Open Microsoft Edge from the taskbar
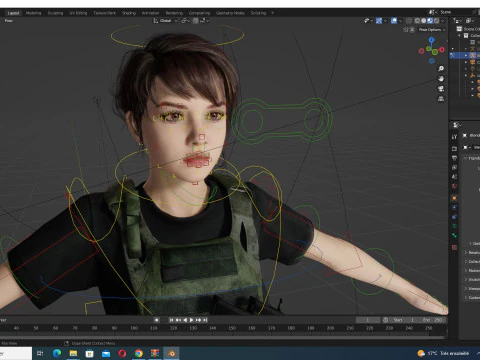Screen dimensions: 480x360 (57, 353)
